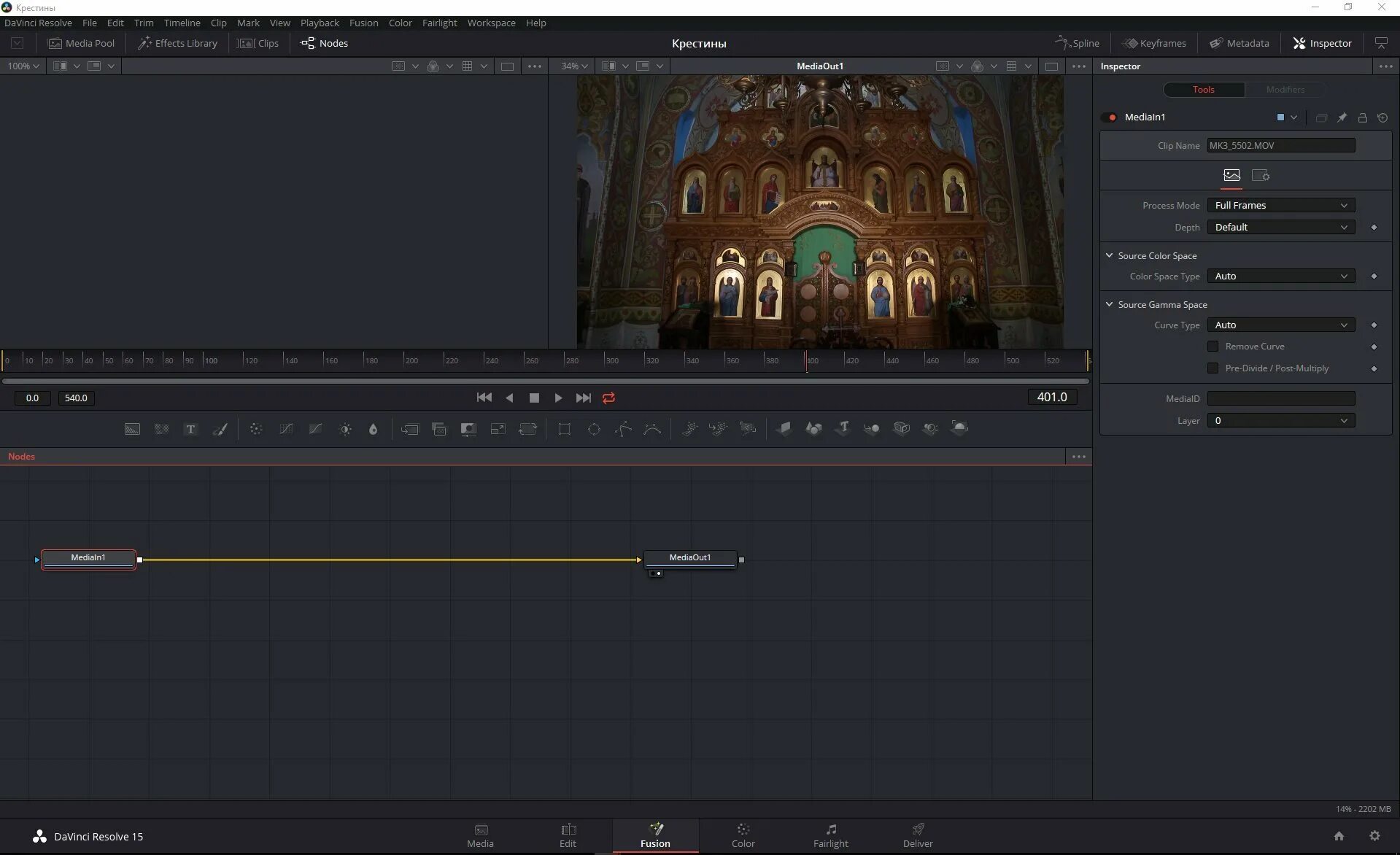
Task: Switch to the Deliver page
Action: click(918, 836)
